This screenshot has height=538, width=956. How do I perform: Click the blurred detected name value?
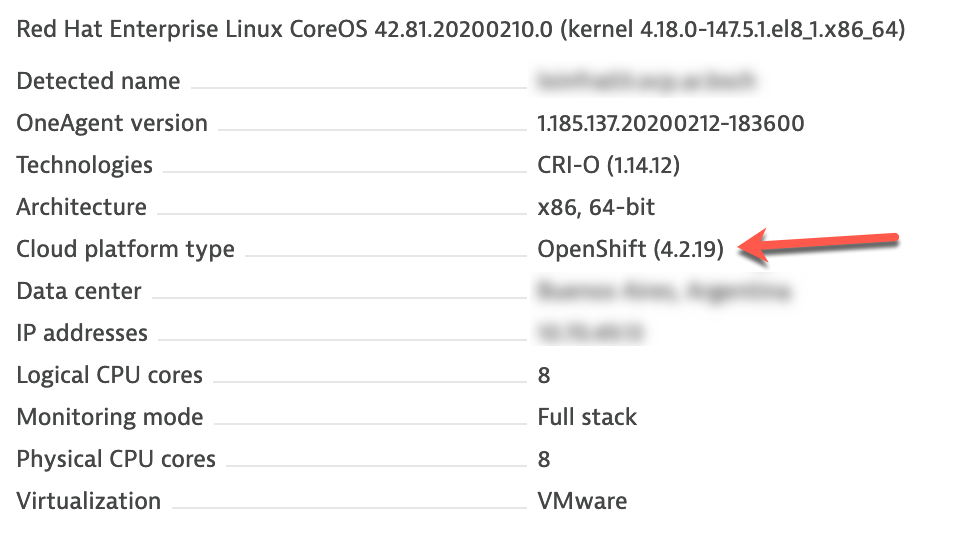coord(645,81)
